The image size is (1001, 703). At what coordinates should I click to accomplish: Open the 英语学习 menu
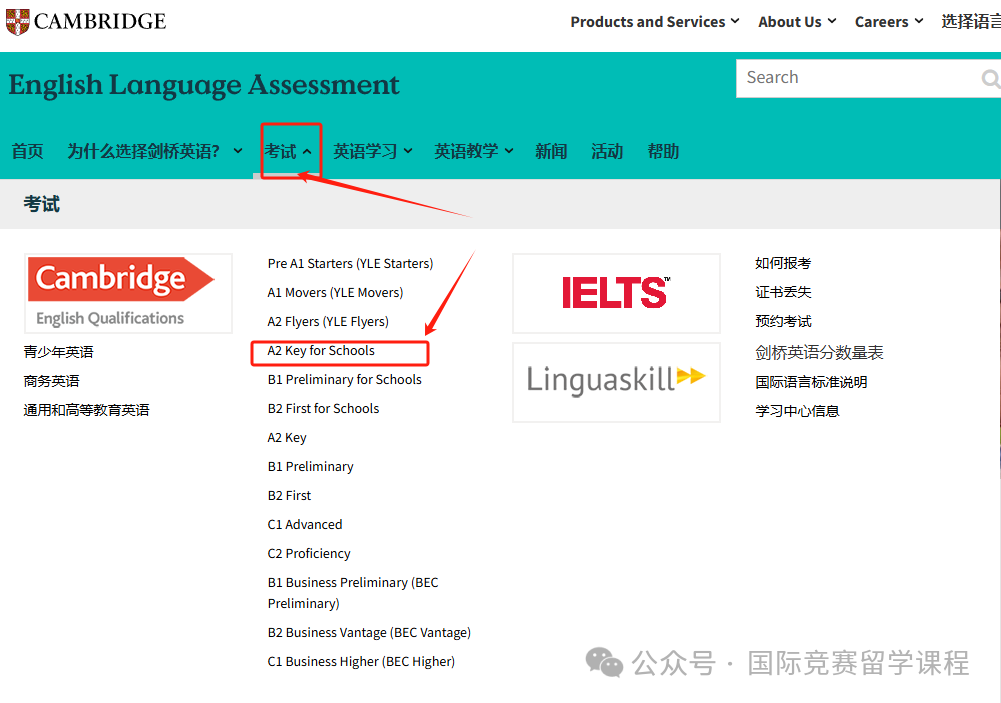(x=373, y=151)
